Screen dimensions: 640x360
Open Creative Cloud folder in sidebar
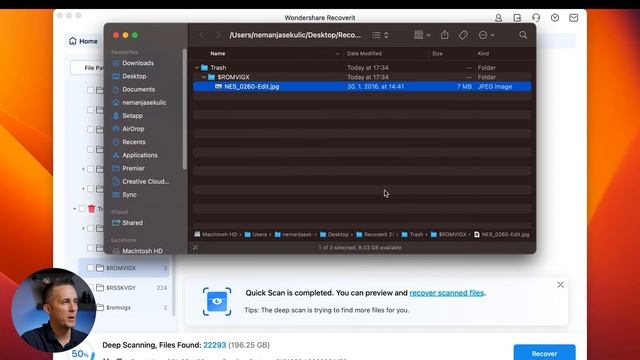[x=141, y=181]
